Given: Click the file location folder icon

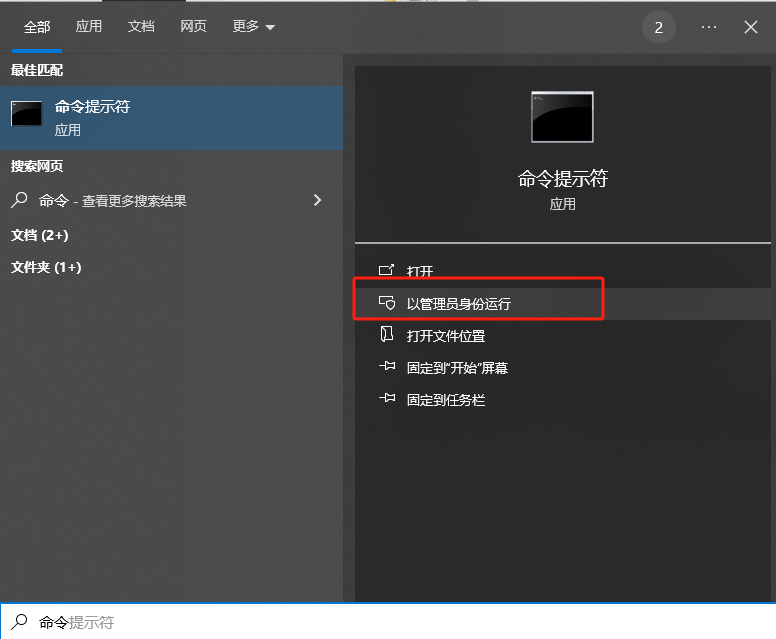Looking at the screenshot, I should click(387, 334).
